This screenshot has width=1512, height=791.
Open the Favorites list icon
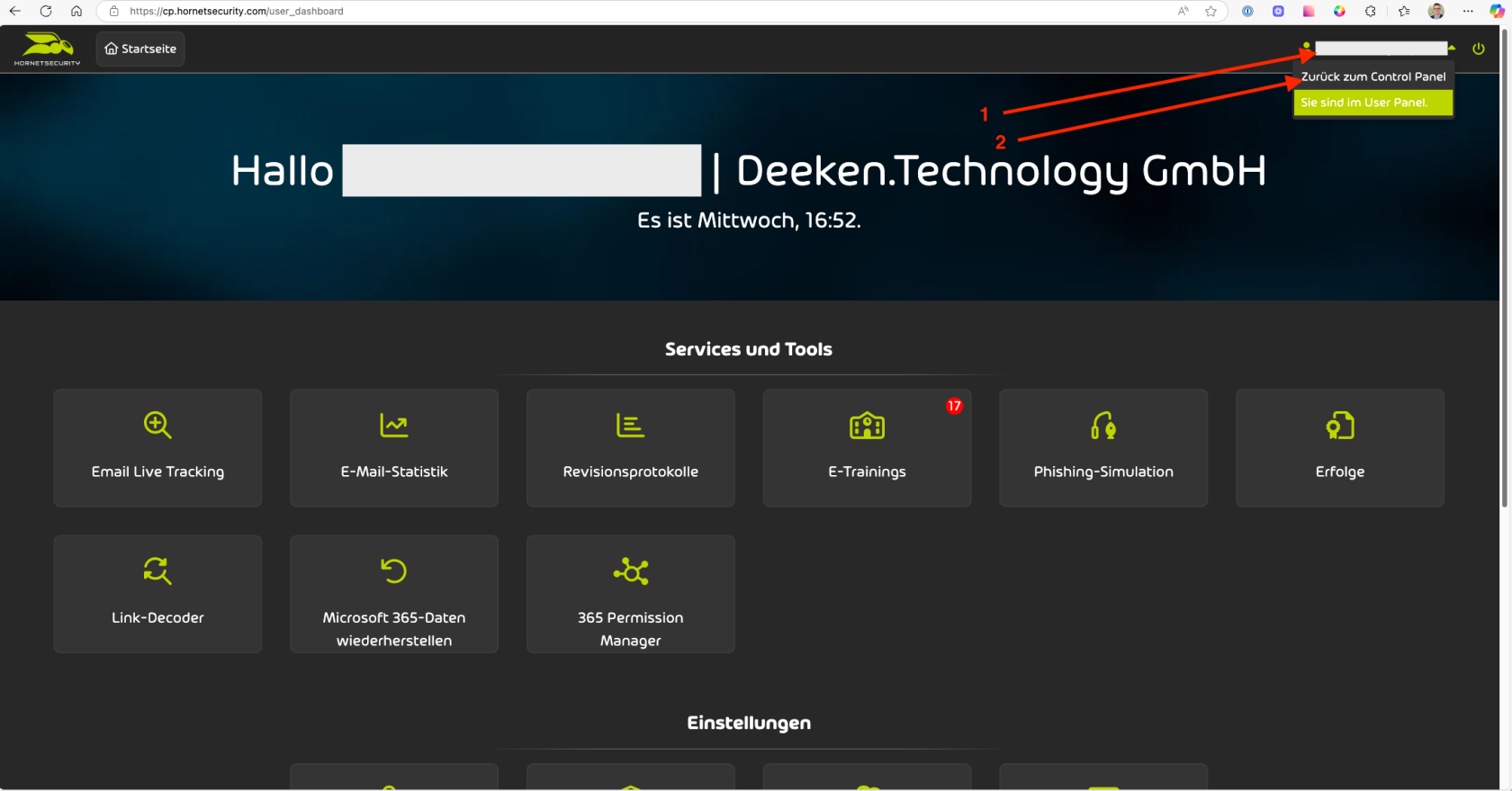tap(1404, 11)
